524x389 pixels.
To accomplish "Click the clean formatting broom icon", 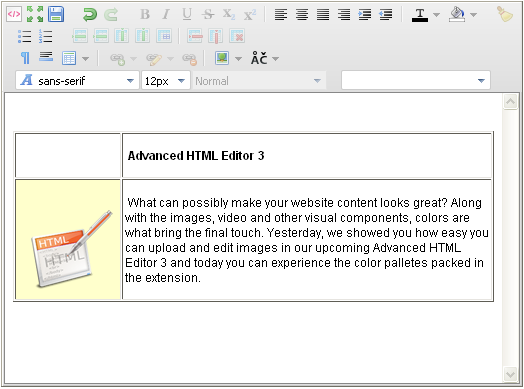I will tap(505, 14).
